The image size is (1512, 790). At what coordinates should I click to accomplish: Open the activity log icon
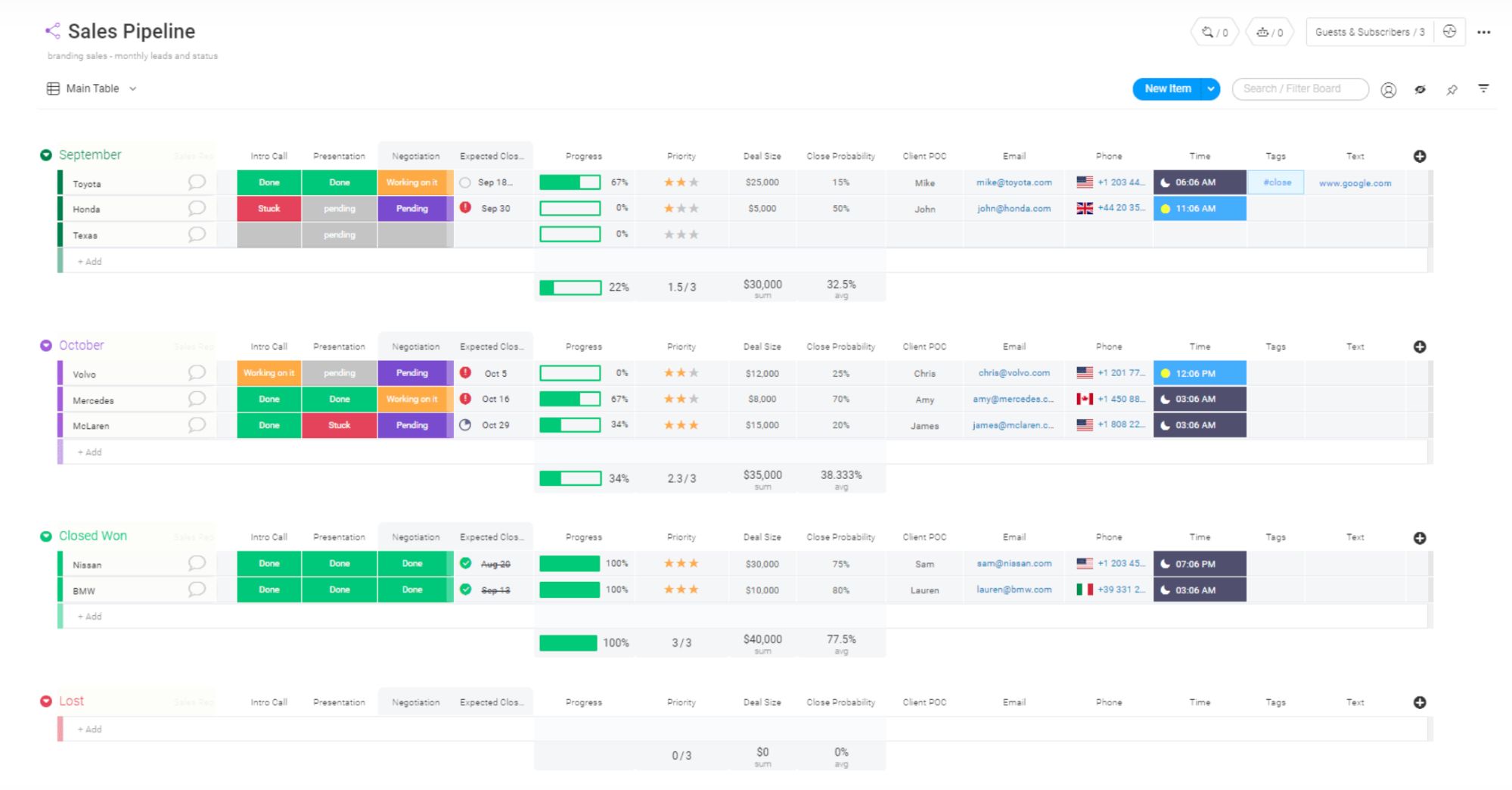pos(1449,32)
